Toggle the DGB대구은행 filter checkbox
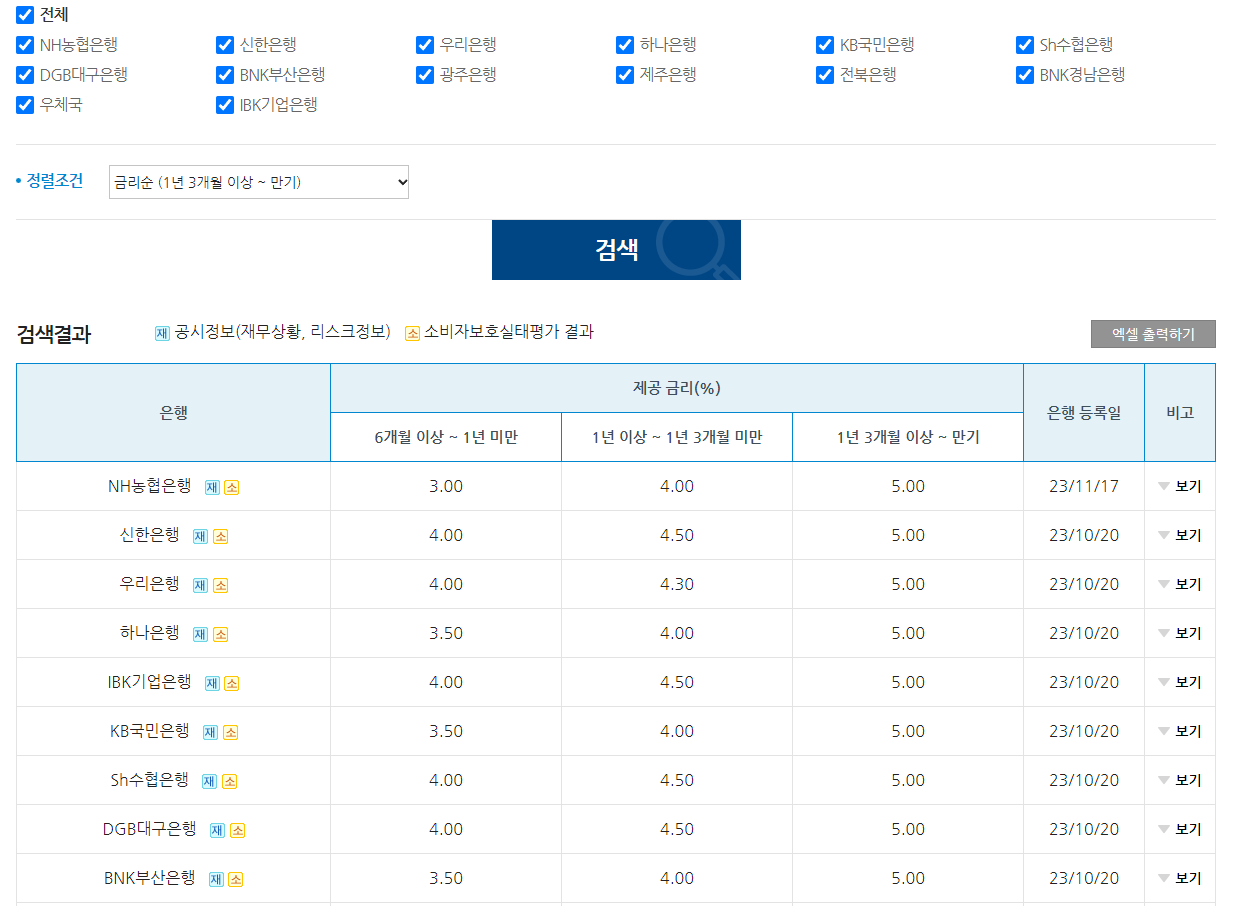The image size is (1244, 906). pyautogui.click(x=25, y=75)
